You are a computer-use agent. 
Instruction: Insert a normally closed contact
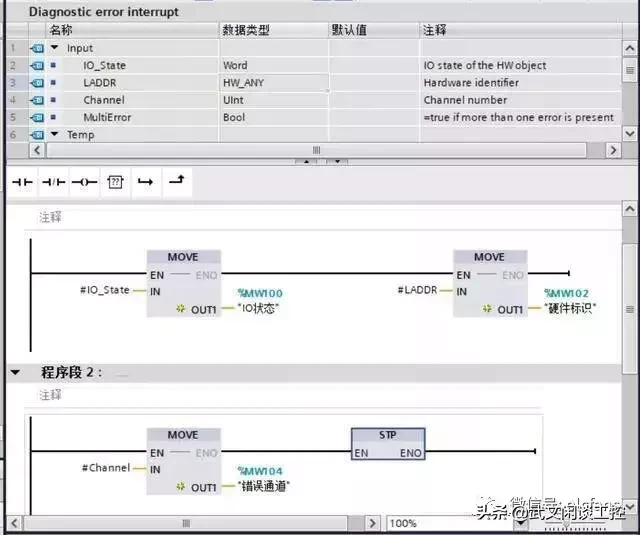53,182
